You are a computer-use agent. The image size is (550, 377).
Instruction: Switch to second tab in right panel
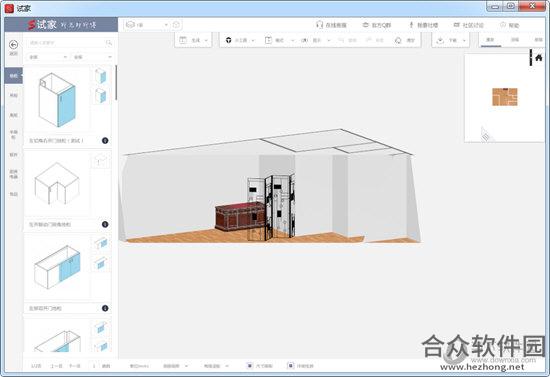pyautogui.click(x=515, y=40)
